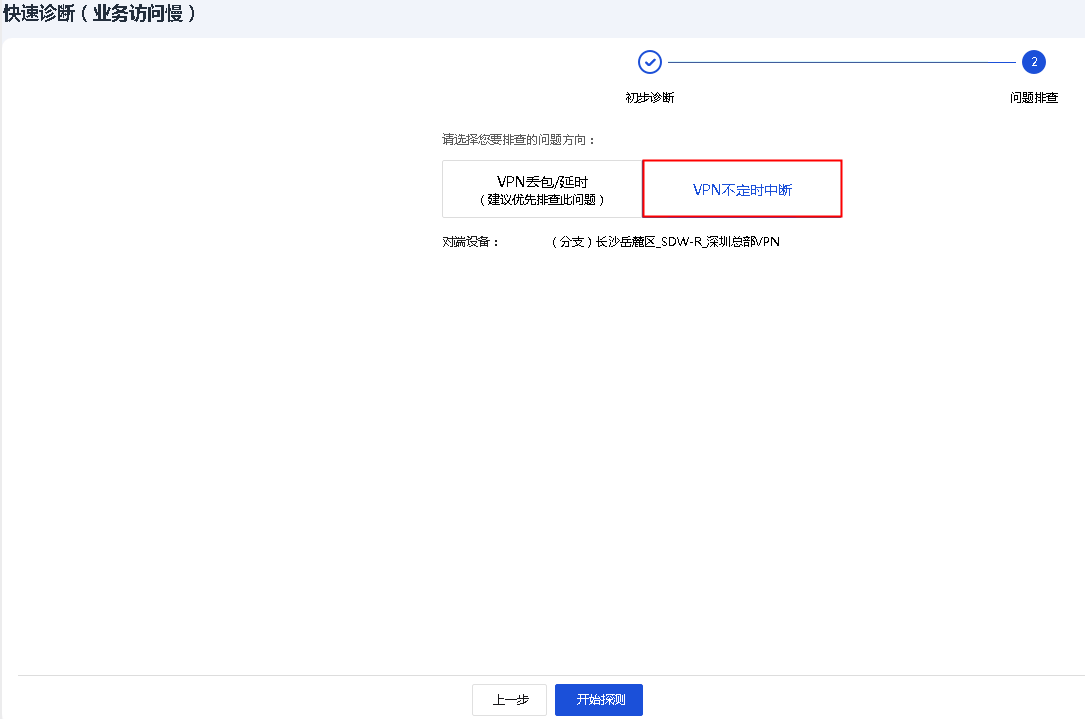Select the VPN丢包/延时 option
The image size is (1085, 719).
(x=542, y=189)
